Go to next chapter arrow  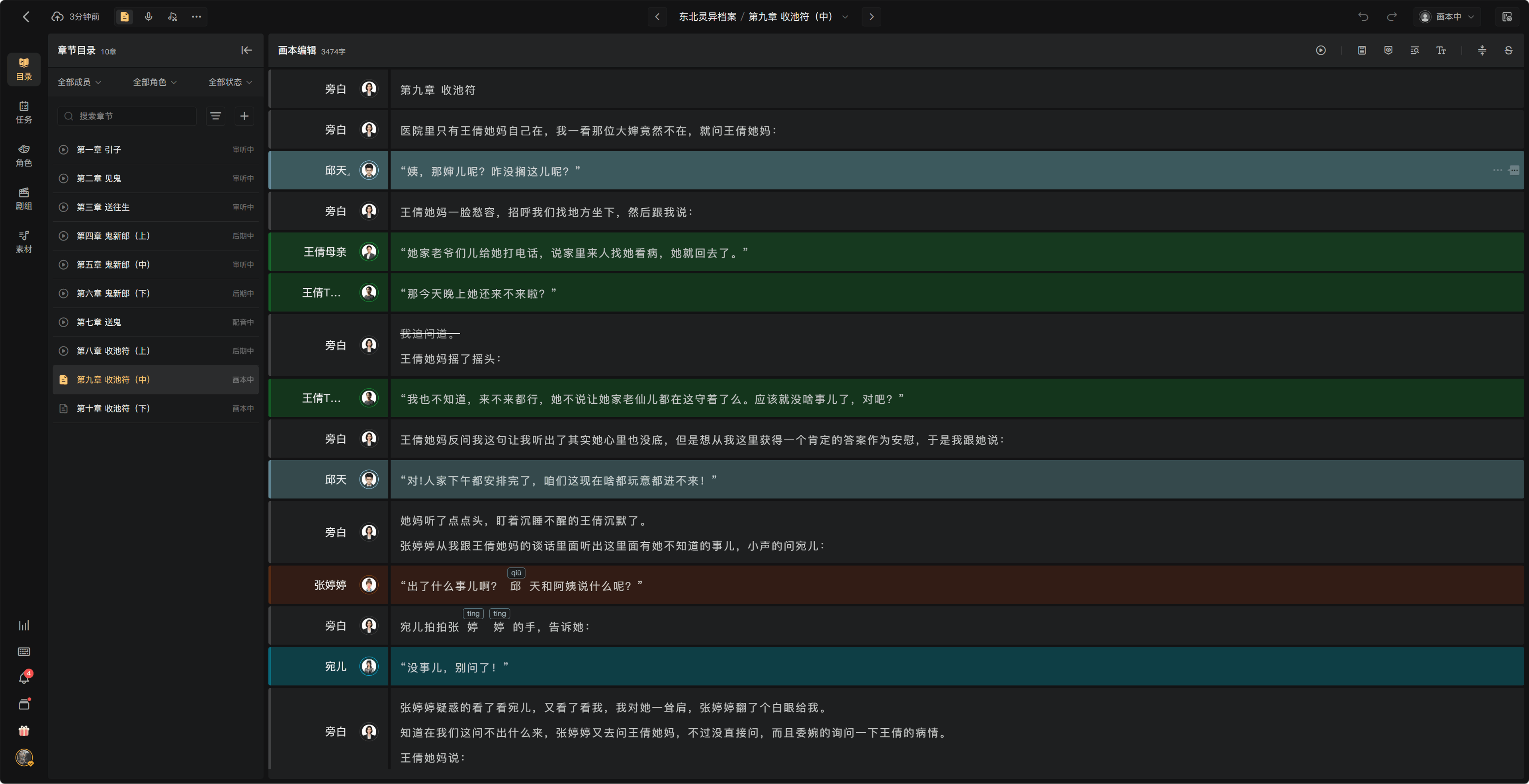click(871, 17)
